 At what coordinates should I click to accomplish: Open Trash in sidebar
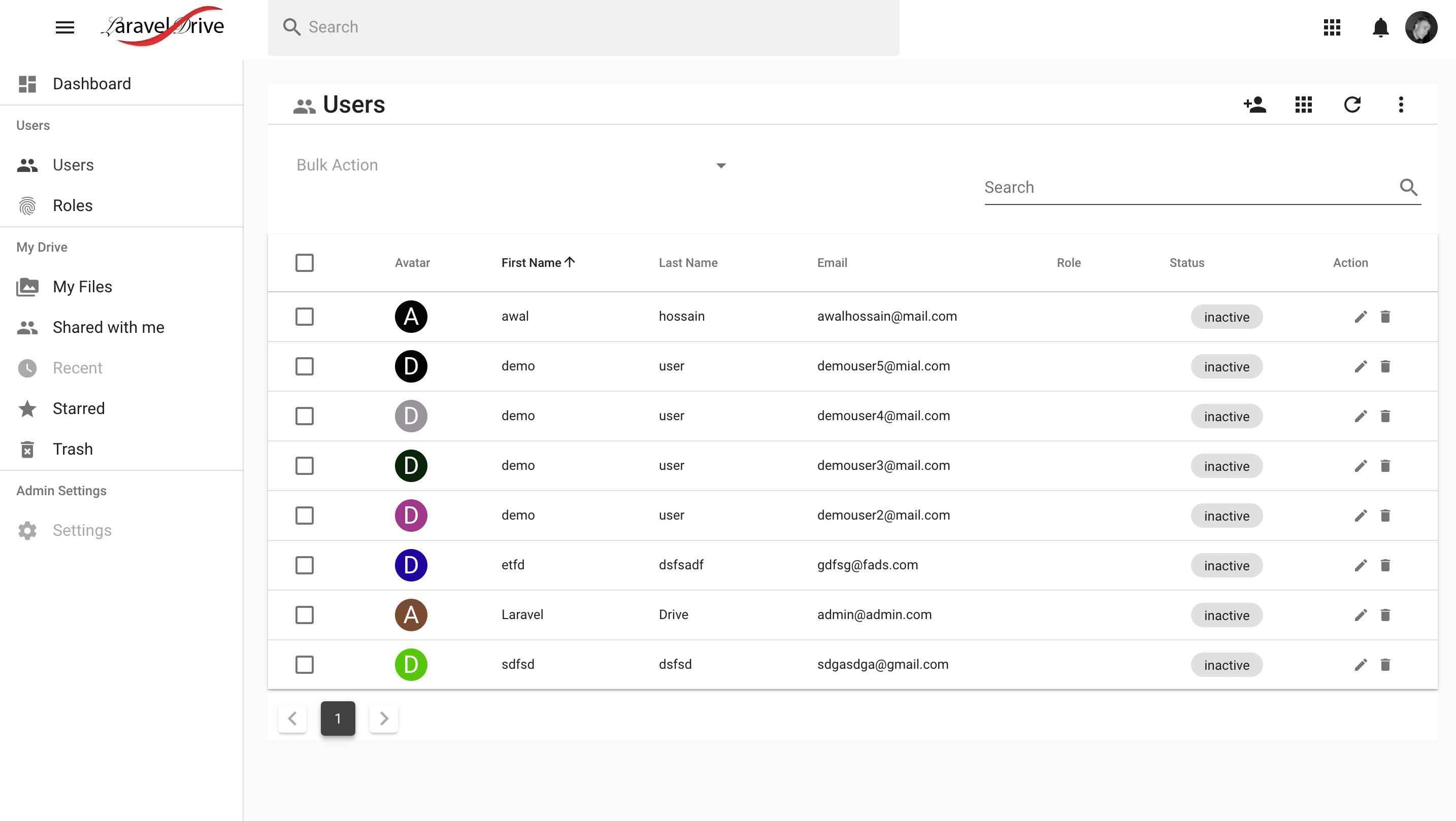(x=121, y=449)
